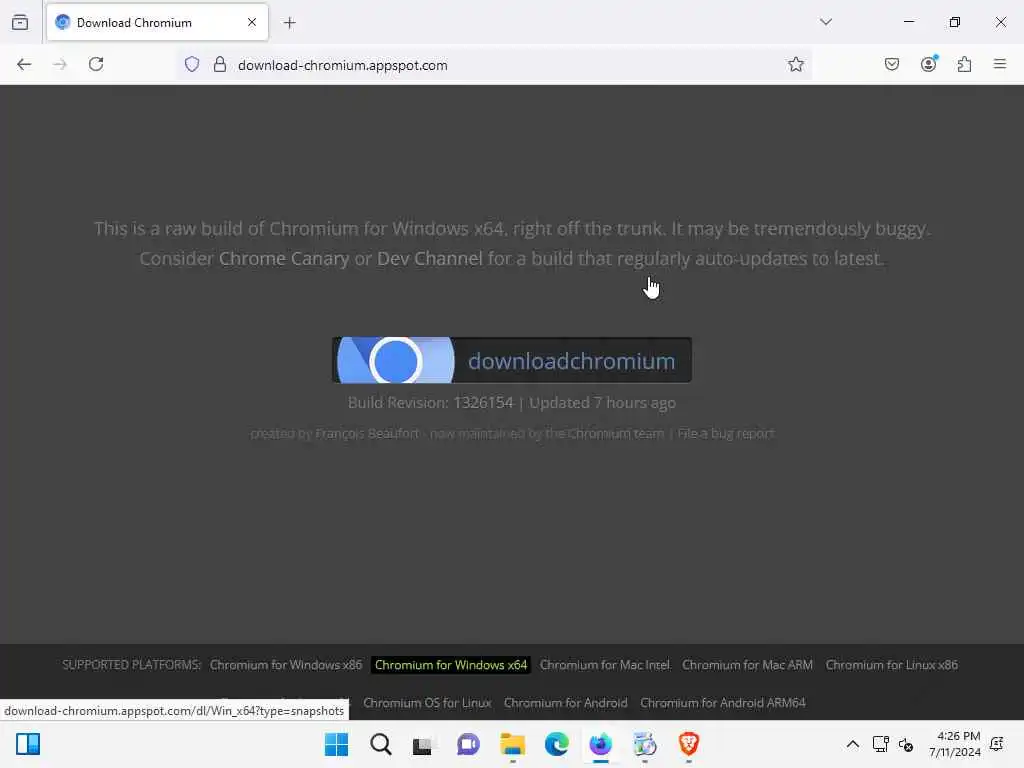Open Windows Start menu
This screenshot has width=1024, height=768.
pyautogui.click(x=336, y=744)
